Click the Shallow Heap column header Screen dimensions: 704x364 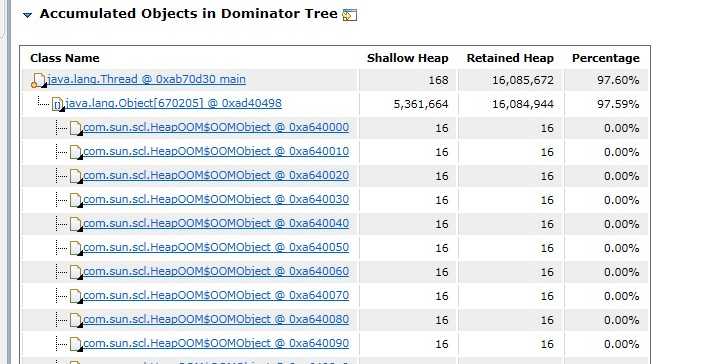(407, 58)
